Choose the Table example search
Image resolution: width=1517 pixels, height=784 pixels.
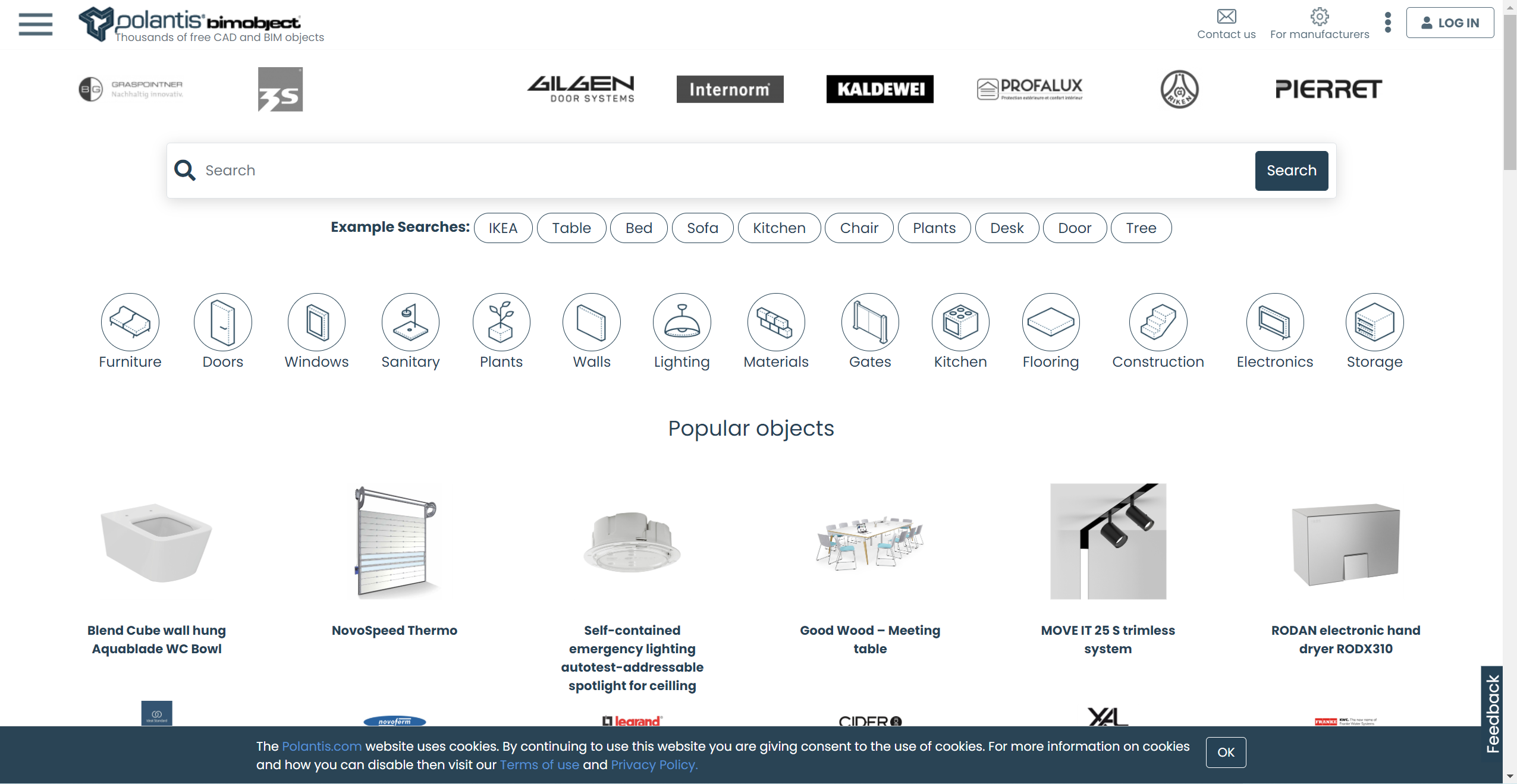coord(571,228)
